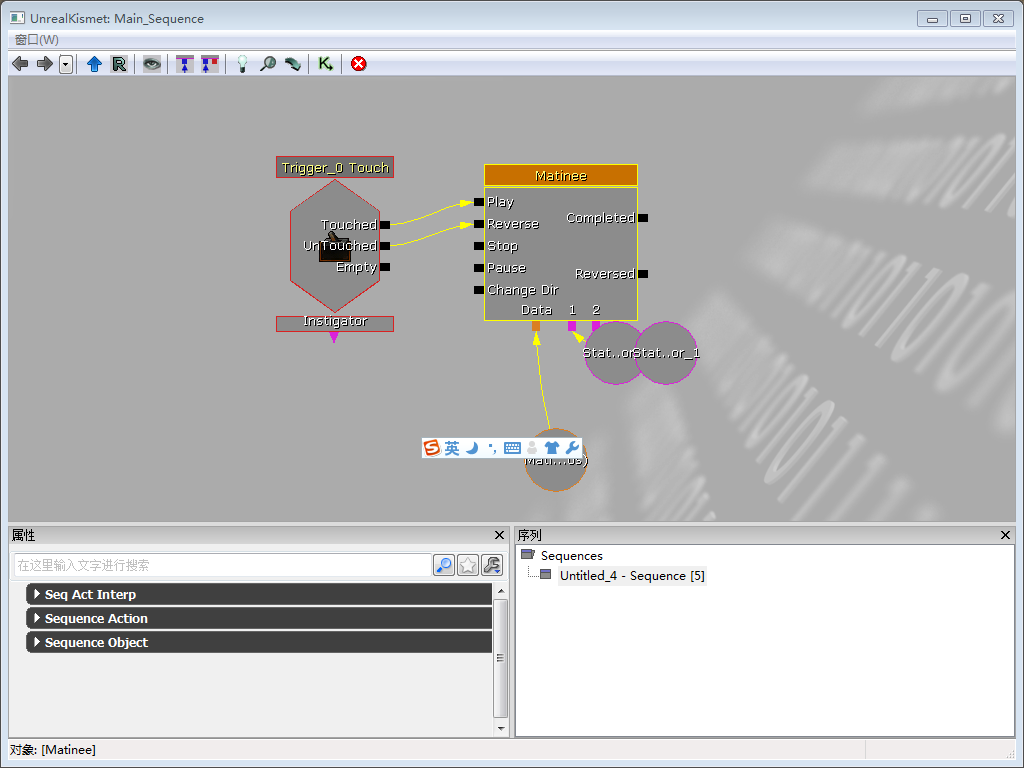Click properties scrollbar down arrow

coord(501,729)
